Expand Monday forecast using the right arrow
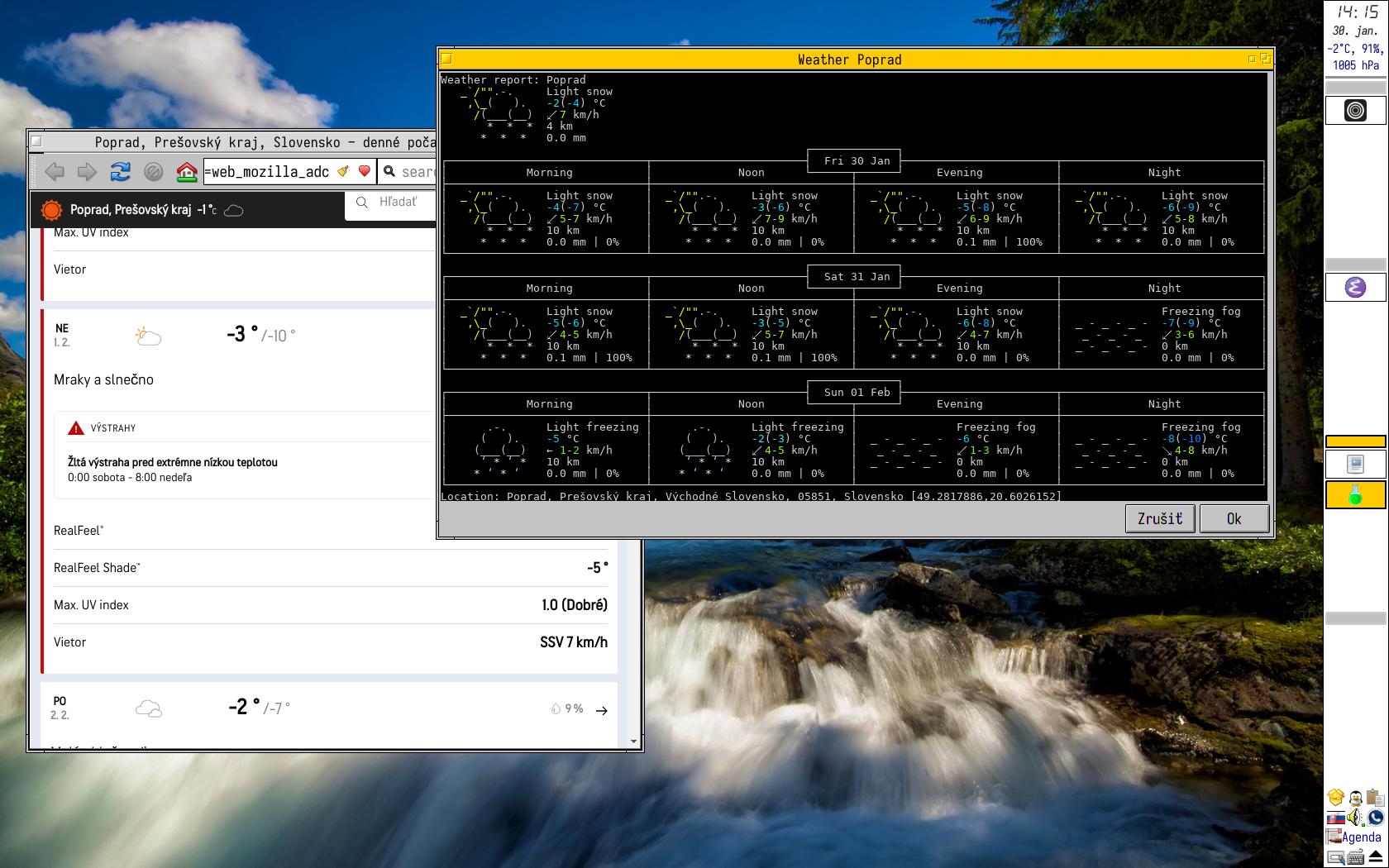Screen dimensions: 1389x868 (x=601, y=710)
